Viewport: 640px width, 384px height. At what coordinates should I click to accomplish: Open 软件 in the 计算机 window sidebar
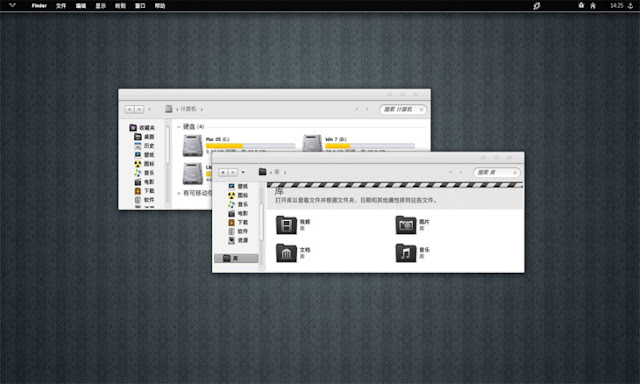coord(144,200)
